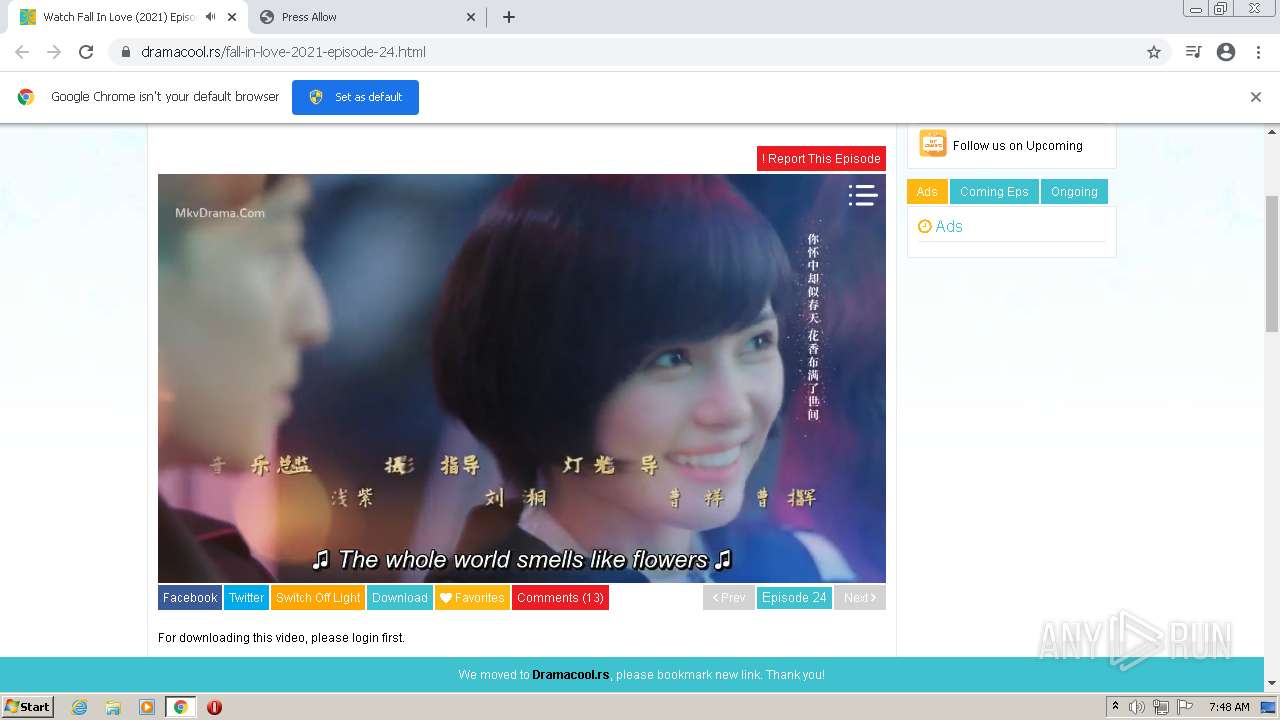Open the Episode 24 selector
The width and height of the screenshot is (1280, 720).
[x=794, y=598]
